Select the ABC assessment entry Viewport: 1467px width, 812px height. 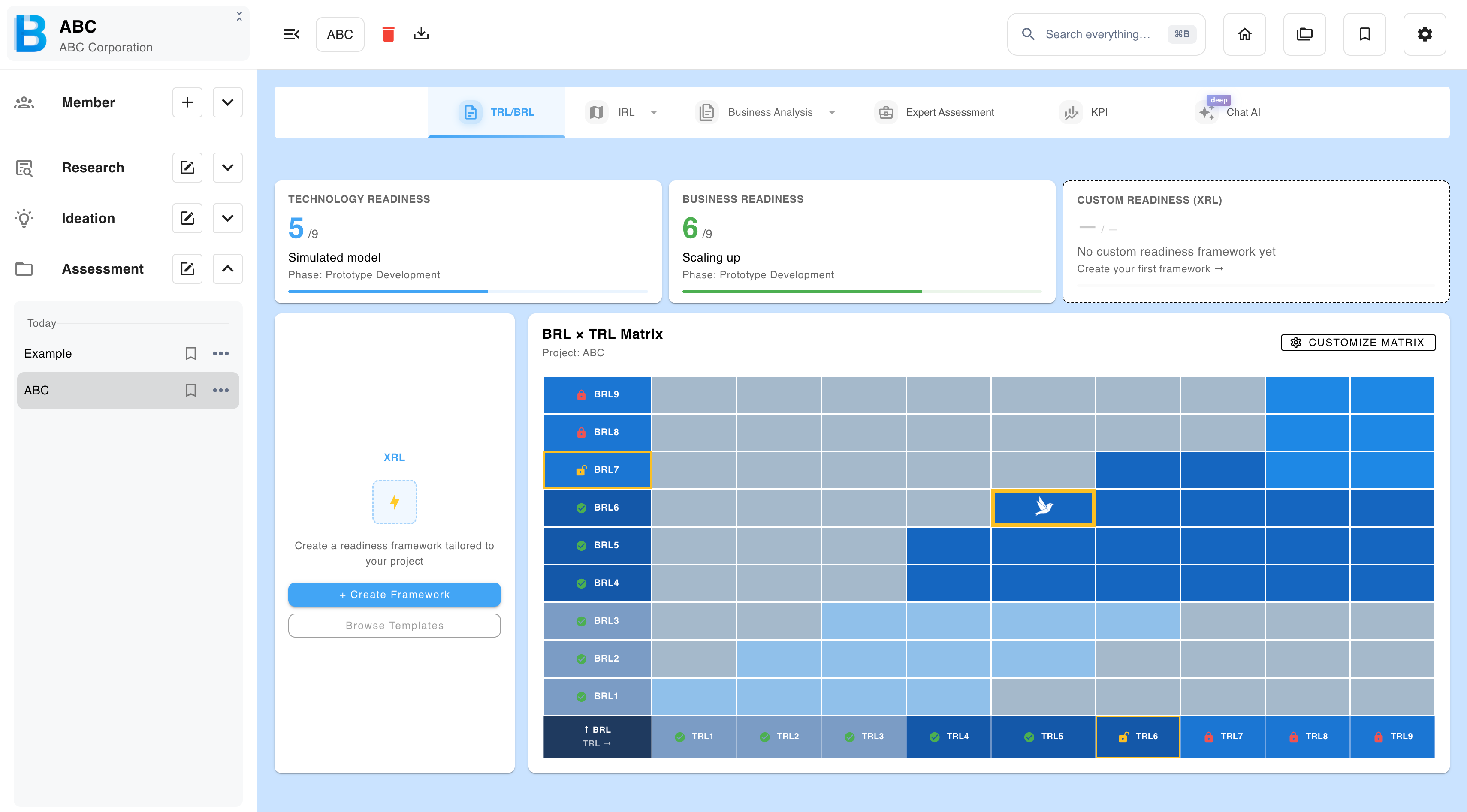(128, 391)
